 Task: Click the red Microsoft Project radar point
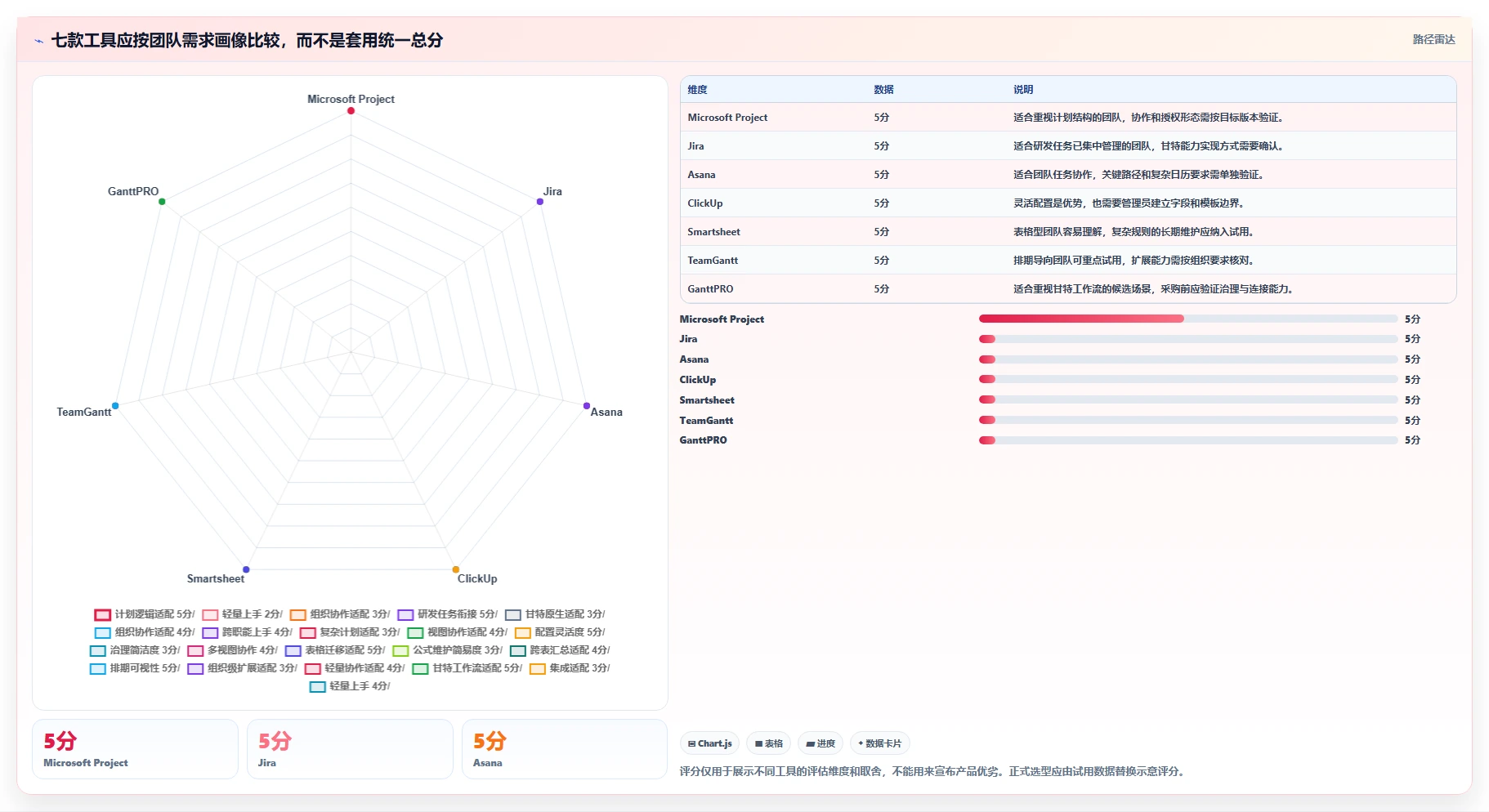click(351, 110)
